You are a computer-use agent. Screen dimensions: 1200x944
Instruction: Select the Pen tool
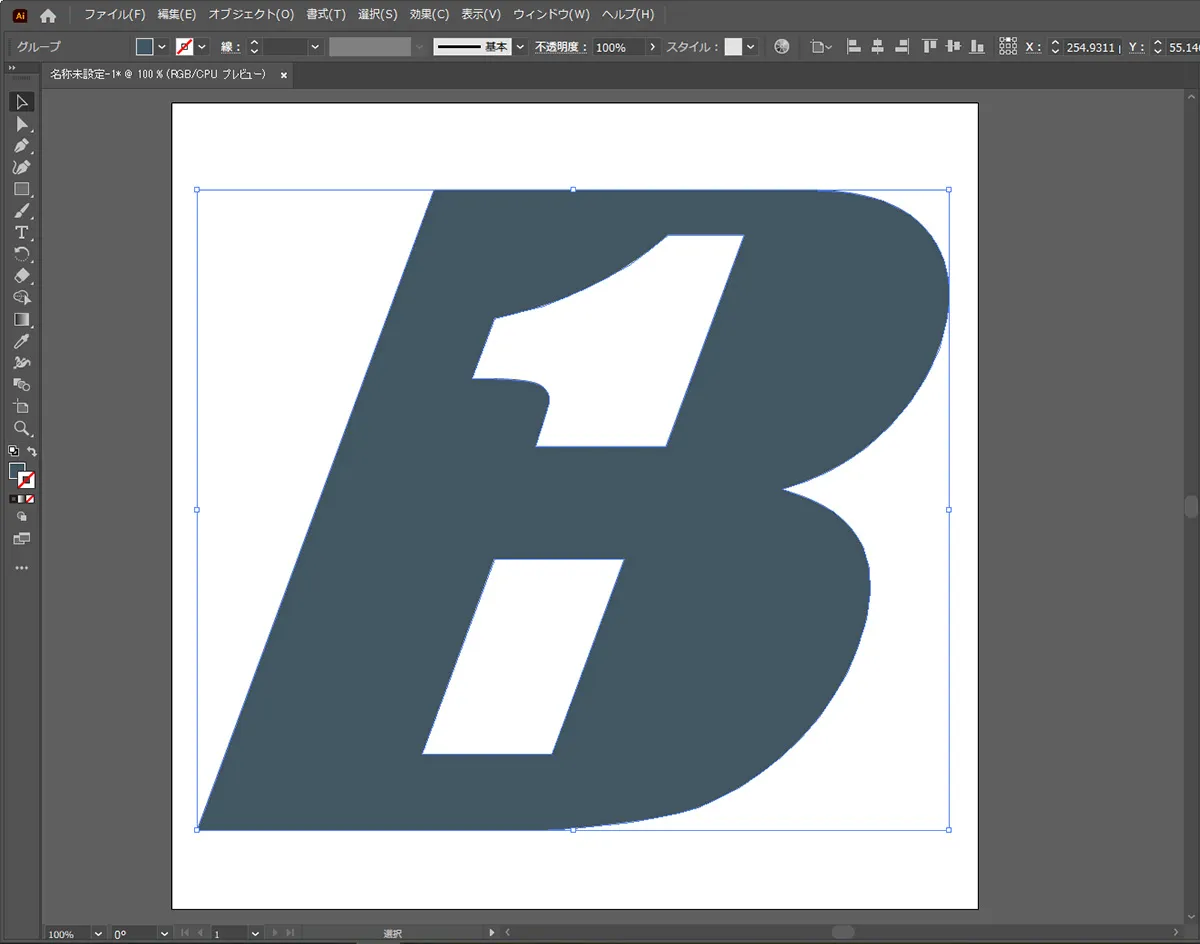21,146
